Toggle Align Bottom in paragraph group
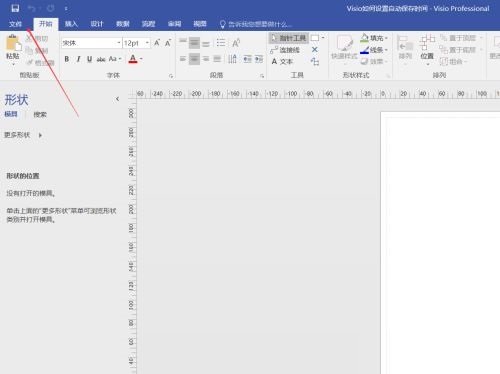Image resolution: width=500 pixels, height=374 pixels. (x=206, y=43)
